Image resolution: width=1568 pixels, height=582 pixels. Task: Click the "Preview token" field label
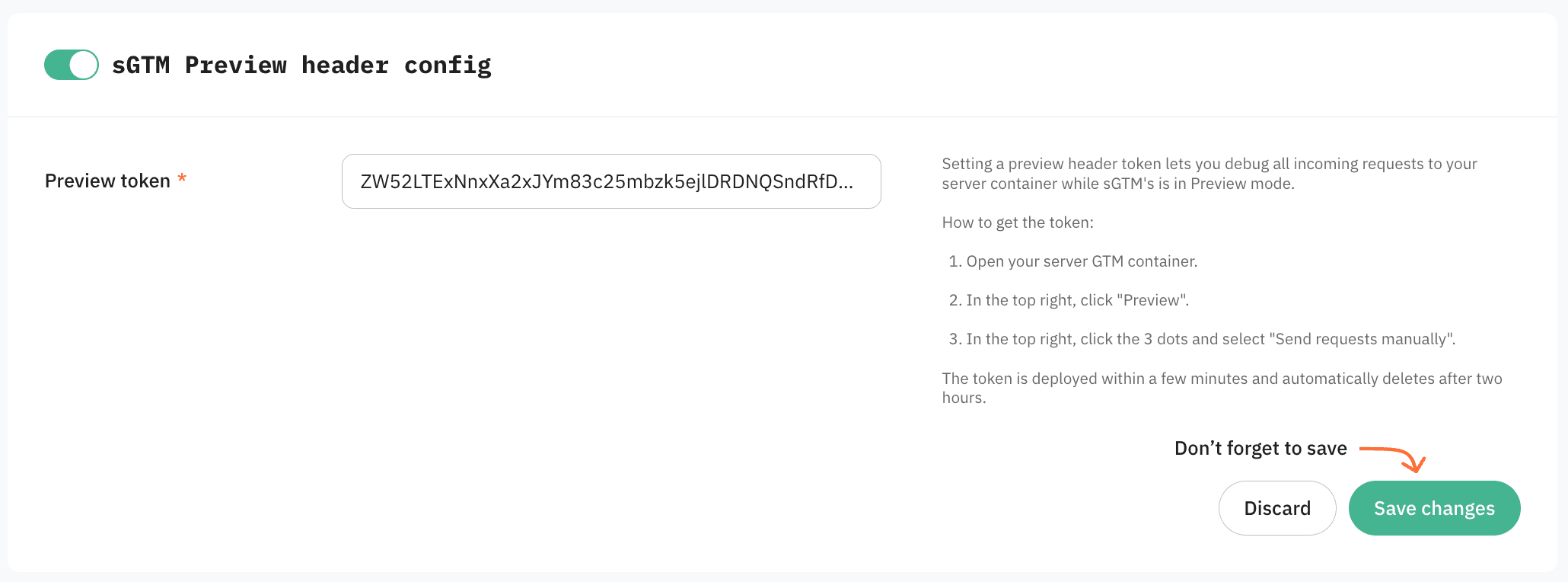point(107,181)
